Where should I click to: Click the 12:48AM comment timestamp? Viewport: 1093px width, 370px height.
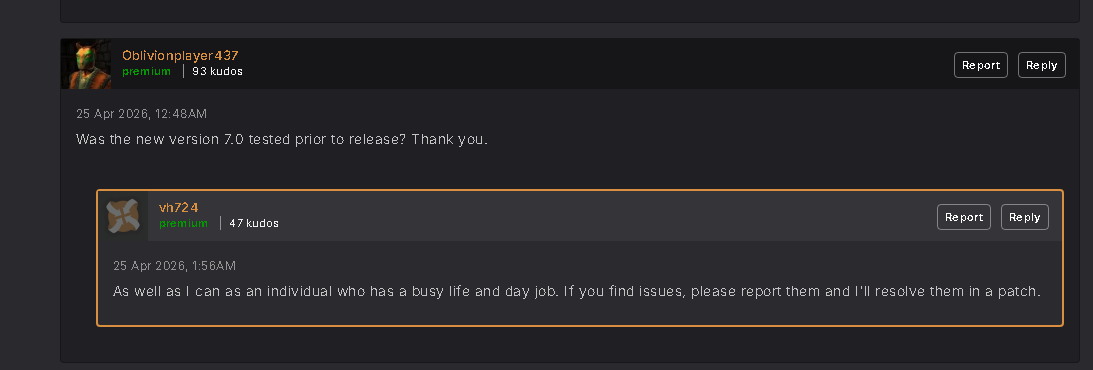tap(142, 114)
